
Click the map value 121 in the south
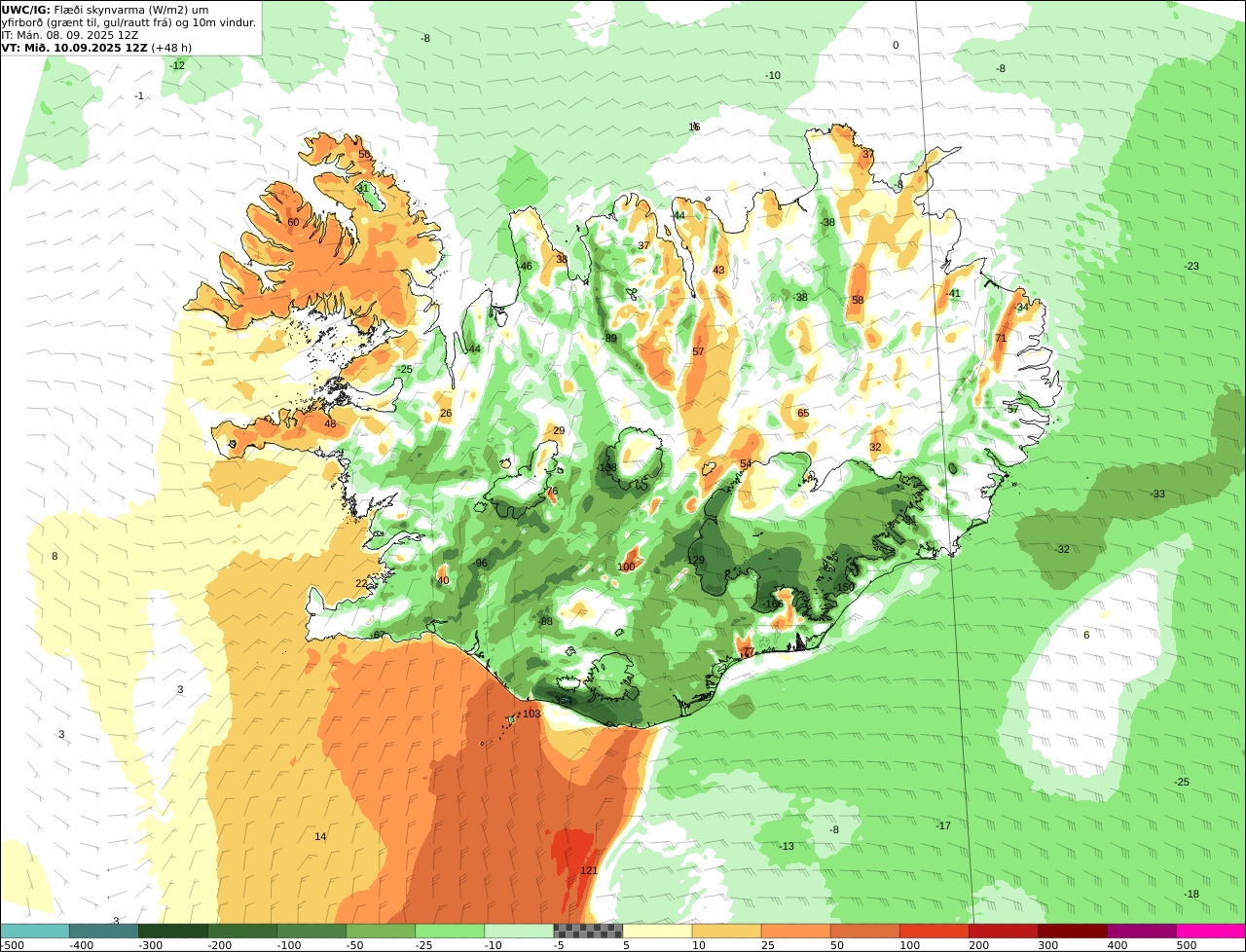[x=589, y=870]
